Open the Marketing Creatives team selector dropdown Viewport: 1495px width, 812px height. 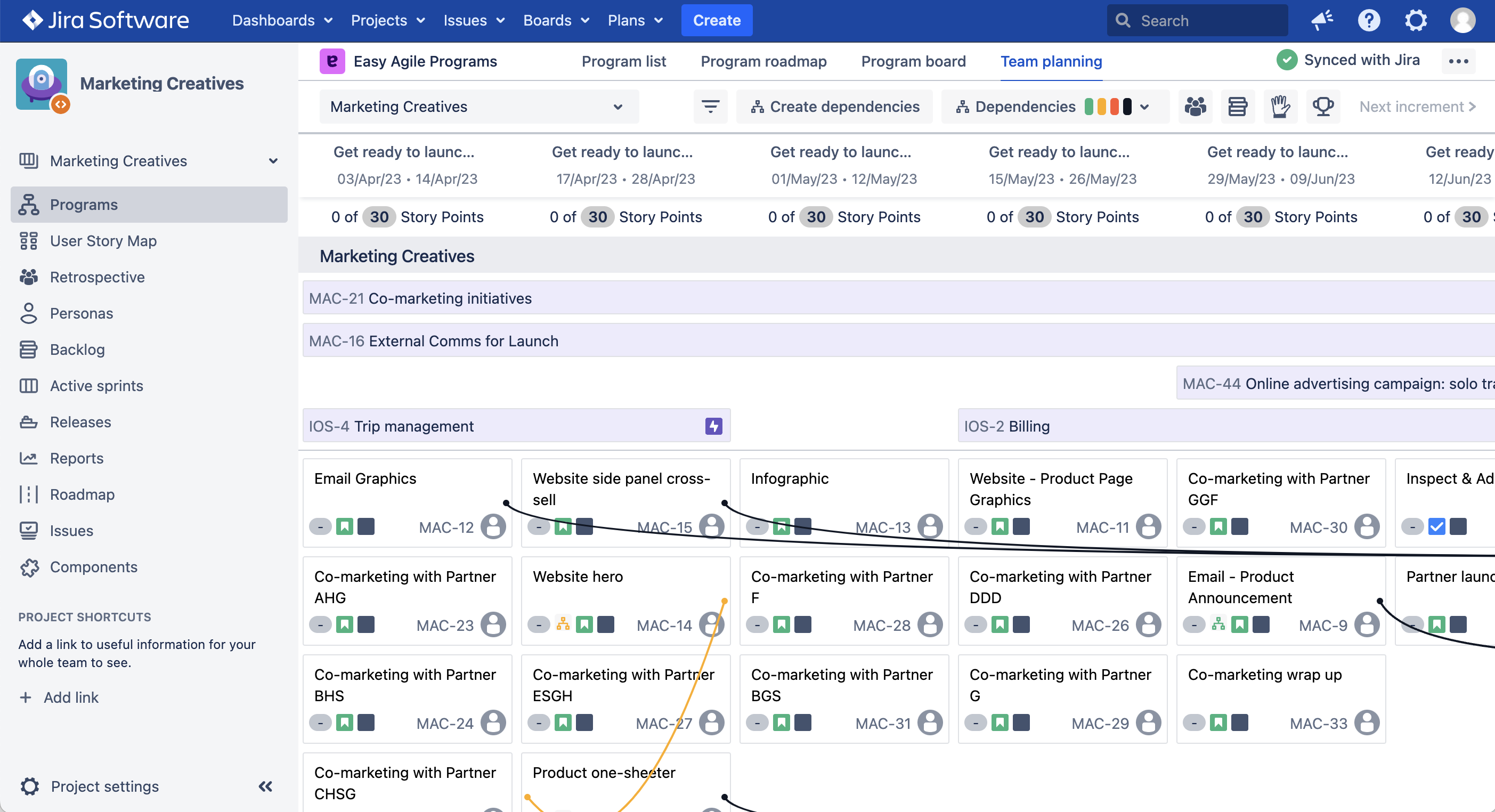click(479, 106)
